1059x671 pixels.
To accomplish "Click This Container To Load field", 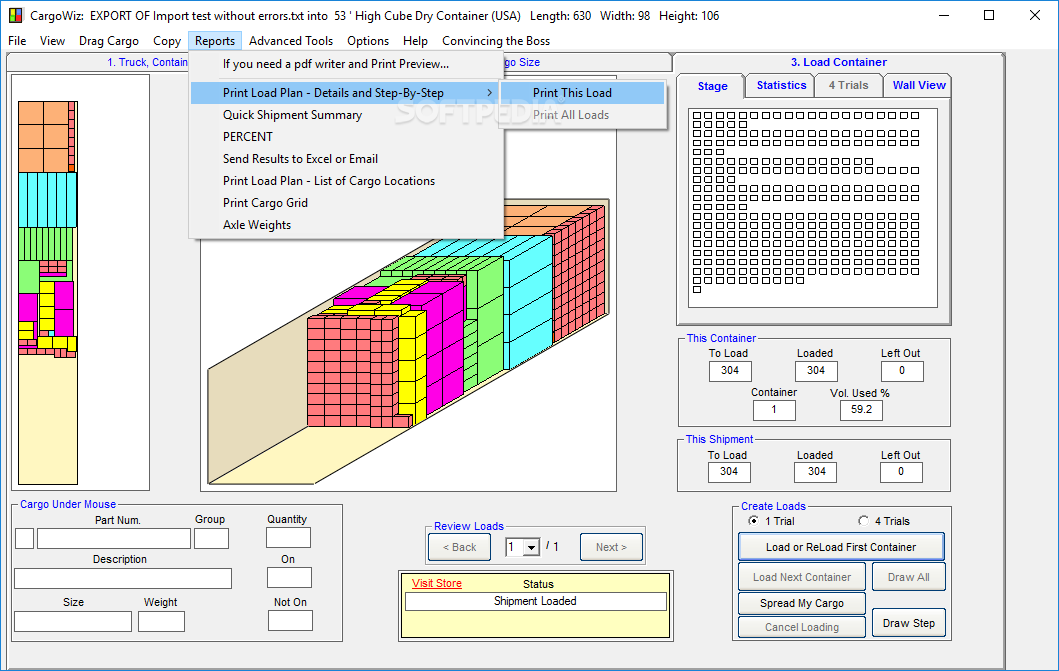I will [x=730, y=371].
